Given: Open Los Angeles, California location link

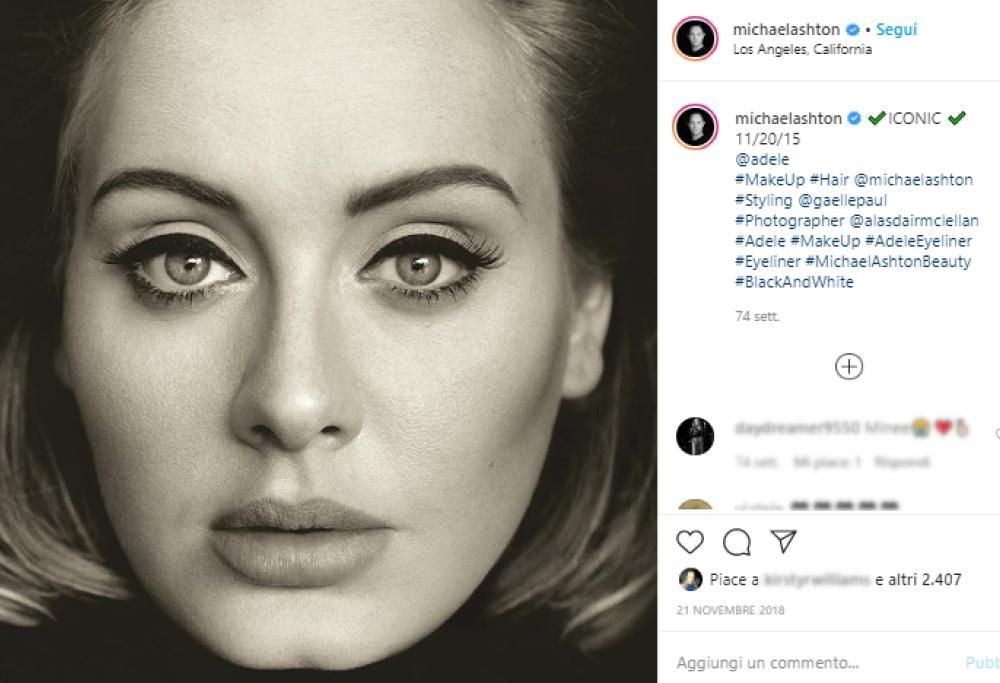Looking at the screenshot, I should (x=802, y=49).
